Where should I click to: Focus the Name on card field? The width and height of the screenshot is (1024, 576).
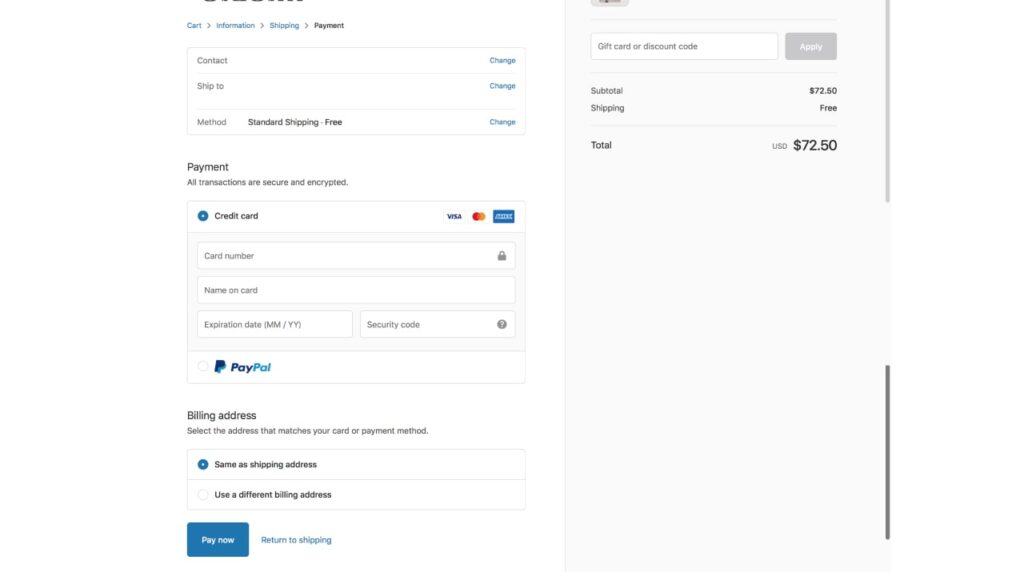pyautogui.click(x=356, y=290)
